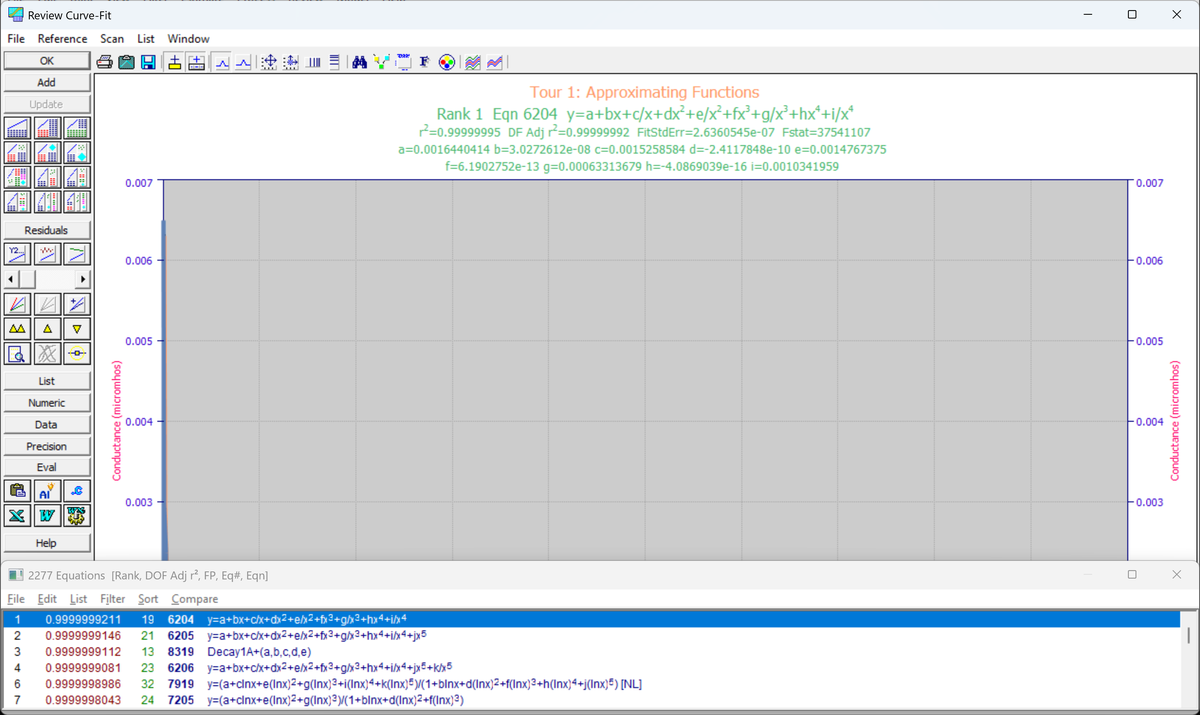Open the Filter menu in Equations window

[113, 599]
